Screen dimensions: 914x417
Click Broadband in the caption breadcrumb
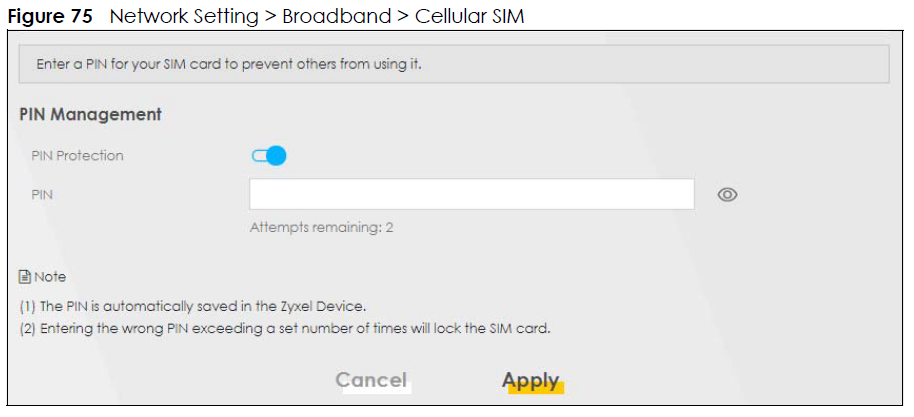click(336, 16)
